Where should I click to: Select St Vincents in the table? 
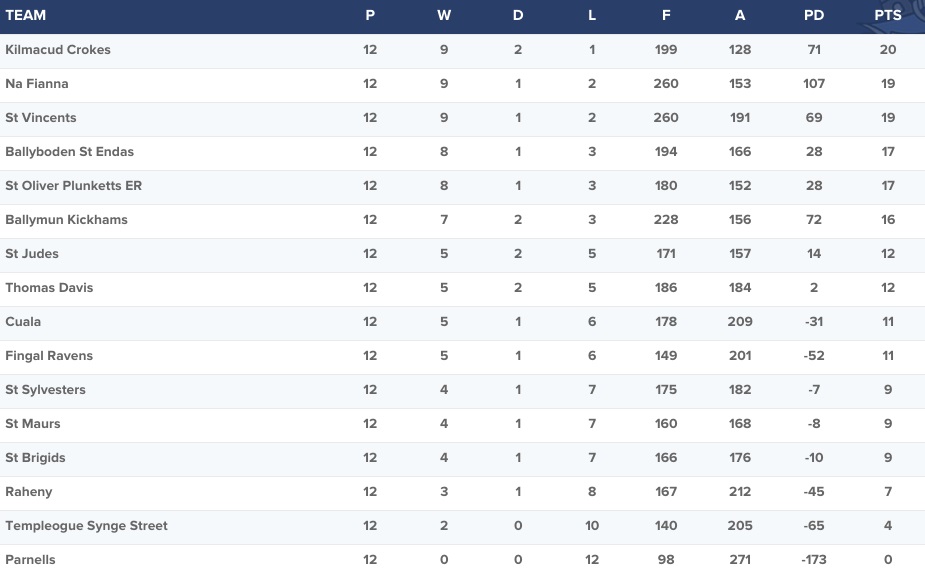pos(41,117)
